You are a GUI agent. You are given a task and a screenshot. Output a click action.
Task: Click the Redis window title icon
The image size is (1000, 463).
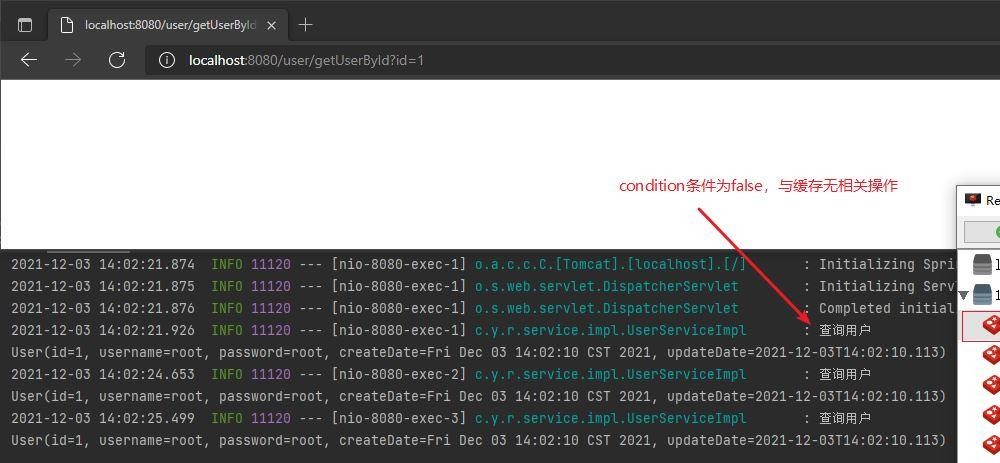[972, 200]
